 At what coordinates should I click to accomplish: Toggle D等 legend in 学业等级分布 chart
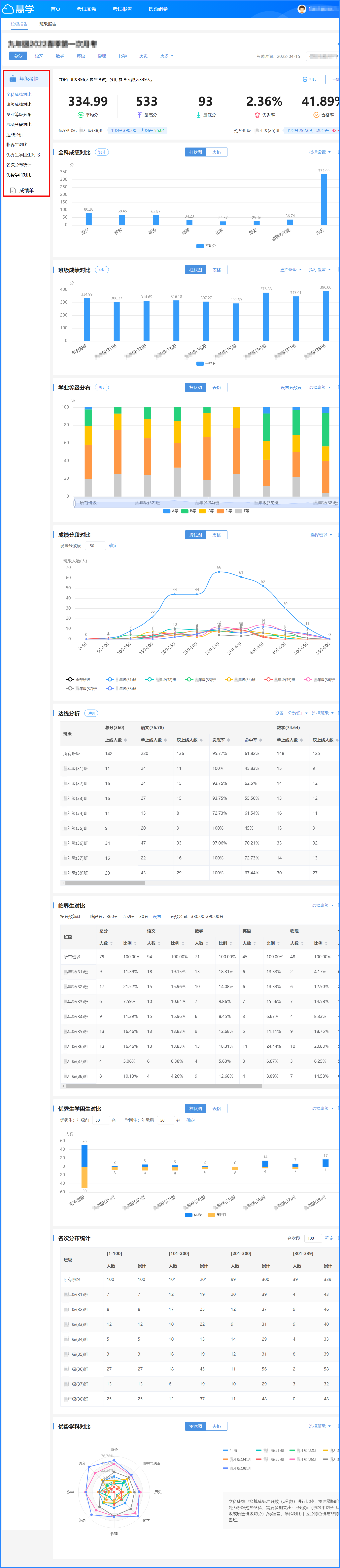[224, 511]
